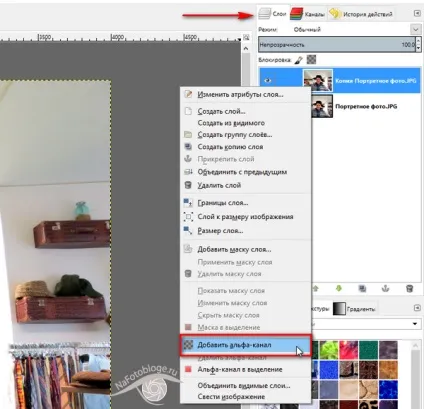Click the duplicate layer icon below layers list
Image resolution: width=424 pixels, height=409 pixels.
[362, 288]
